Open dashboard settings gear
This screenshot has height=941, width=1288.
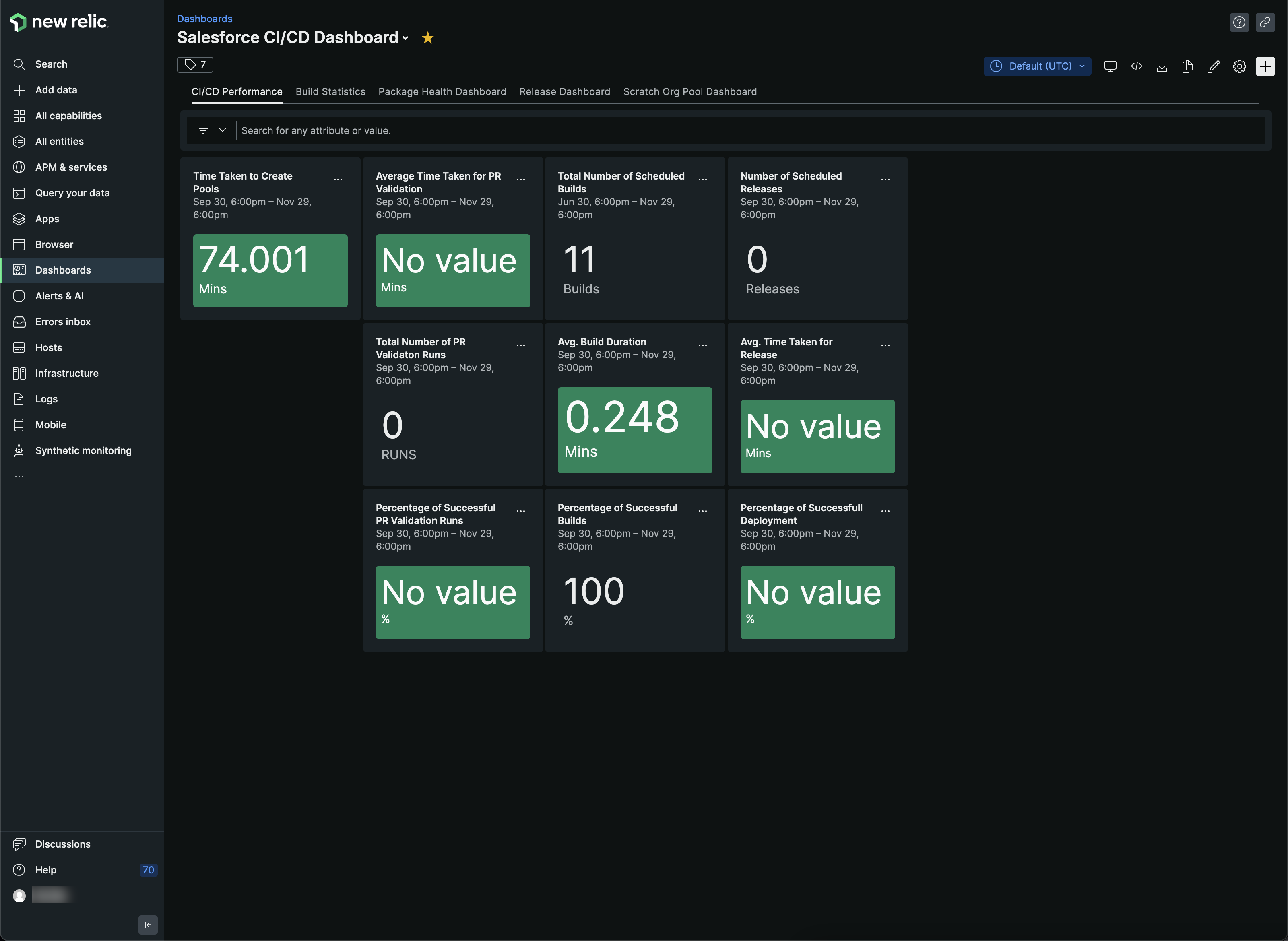click(x=1240, y=66)
